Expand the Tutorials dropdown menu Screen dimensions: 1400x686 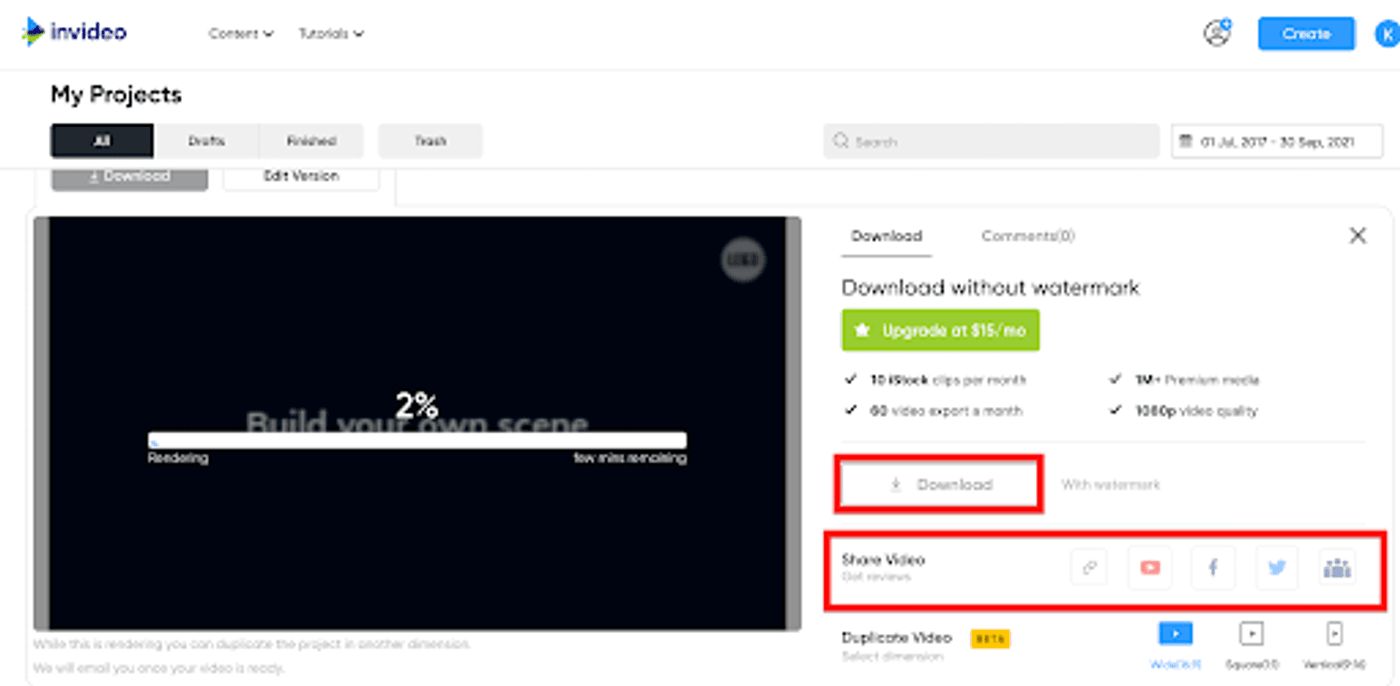(331, 34)
